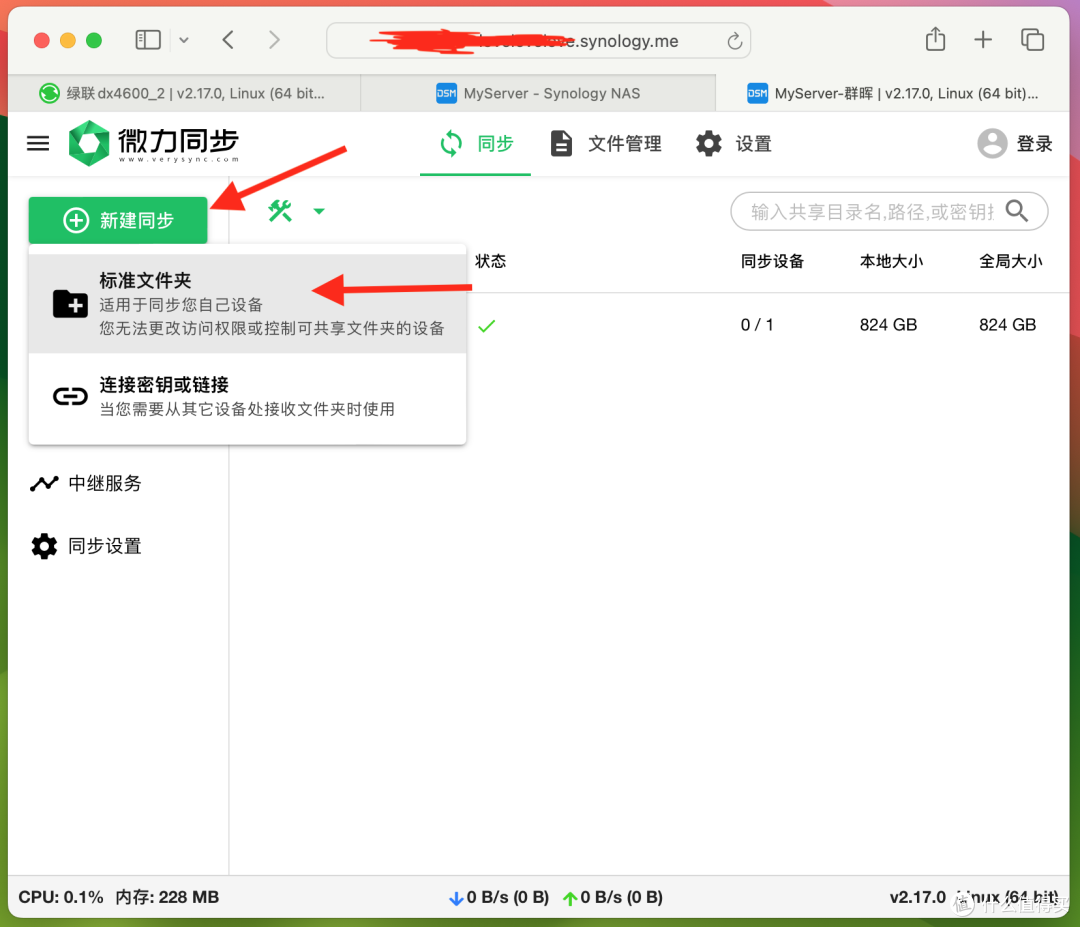The width and height of the screenshot is (1080, 927).
Task: Click the 同步设置 gear icon in sidebar
Action: (44, 546)
